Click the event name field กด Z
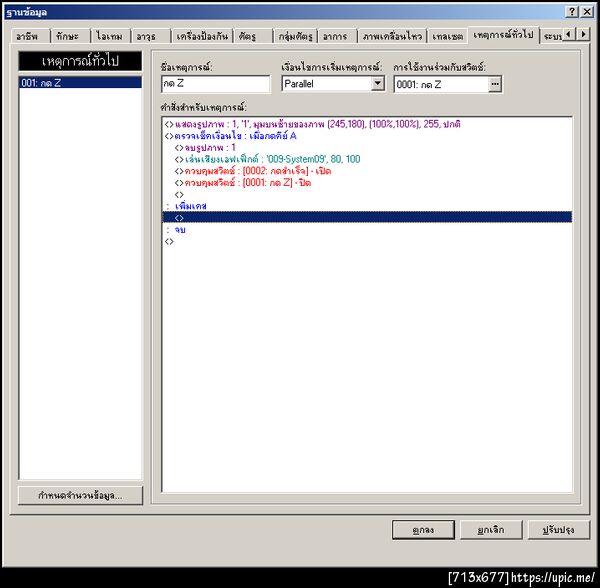Screen dimensions: 600x588 (x=215, y=84)
